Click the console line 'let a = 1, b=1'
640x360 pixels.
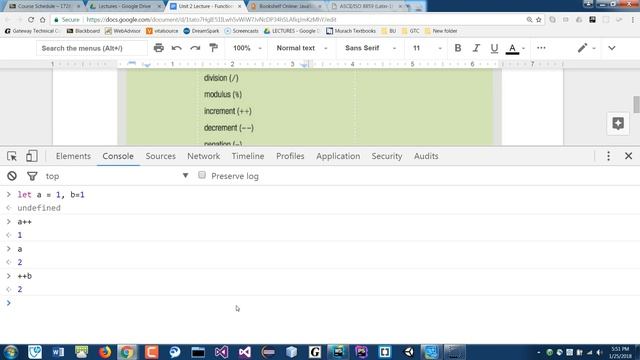[51, 195]
